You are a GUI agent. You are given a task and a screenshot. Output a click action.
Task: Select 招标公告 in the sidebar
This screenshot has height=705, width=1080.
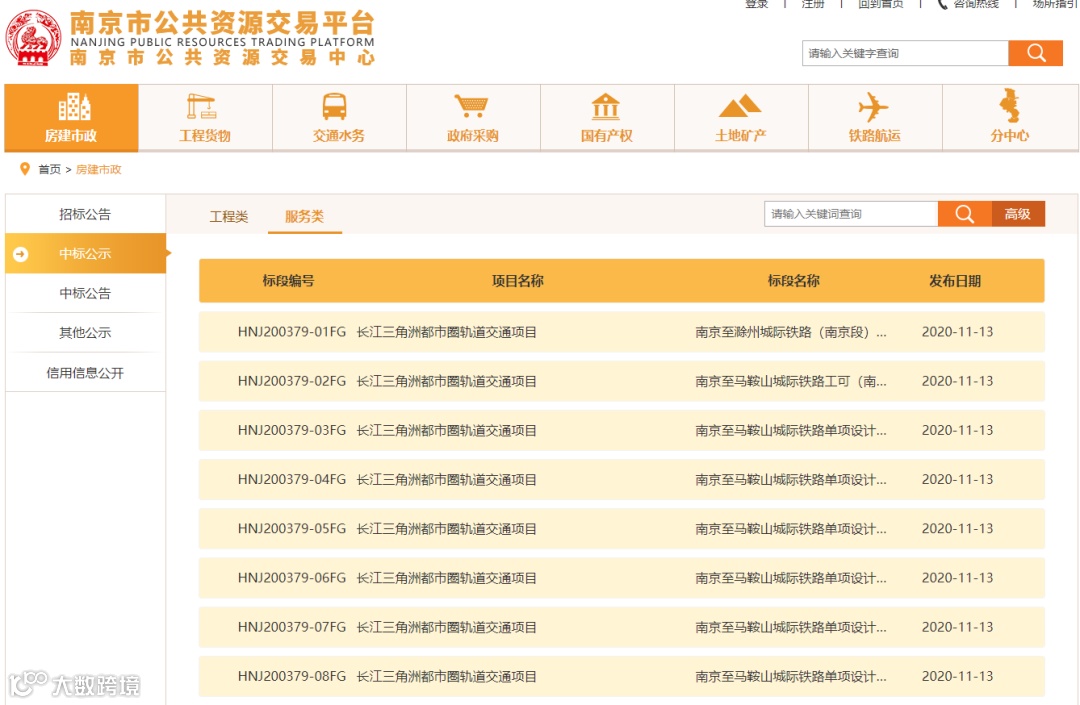coord(85,214)
